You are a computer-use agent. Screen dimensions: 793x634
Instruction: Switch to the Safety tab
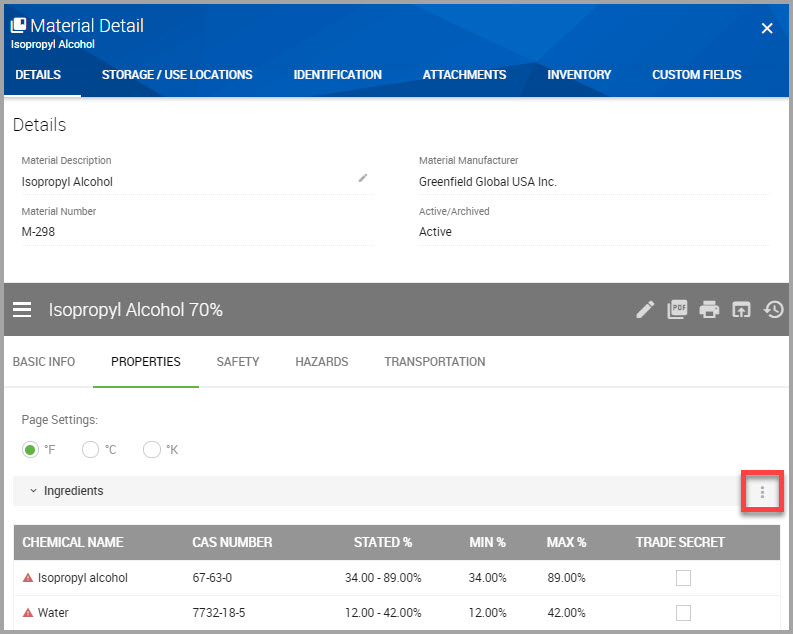pyautogui.click(x=238, y=362)
